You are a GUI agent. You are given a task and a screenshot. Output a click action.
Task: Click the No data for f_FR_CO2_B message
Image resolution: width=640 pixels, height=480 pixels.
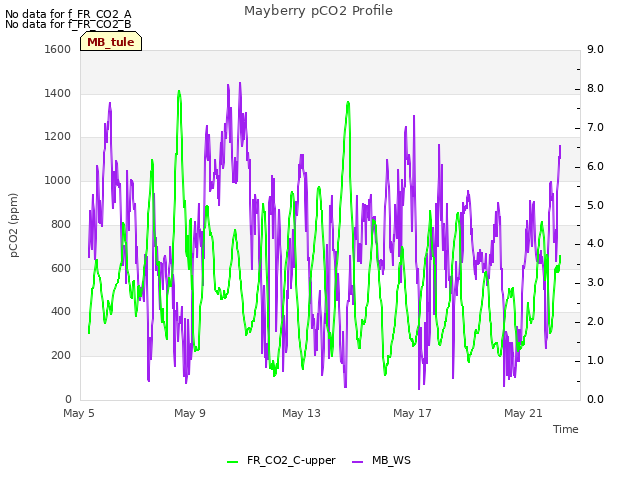68,24
